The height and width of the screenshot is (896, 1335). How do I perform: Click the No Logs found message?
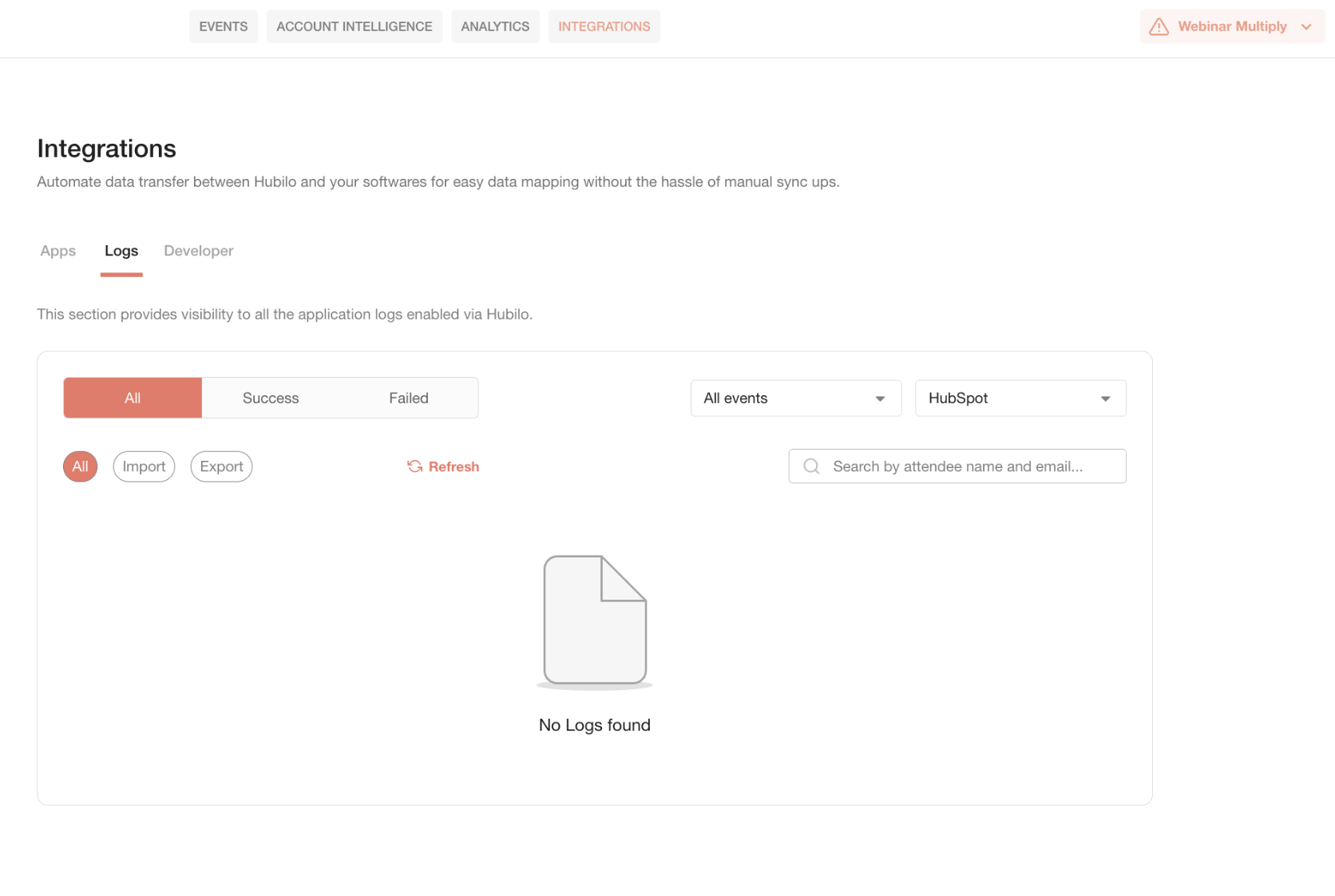[x=595, y=725]
